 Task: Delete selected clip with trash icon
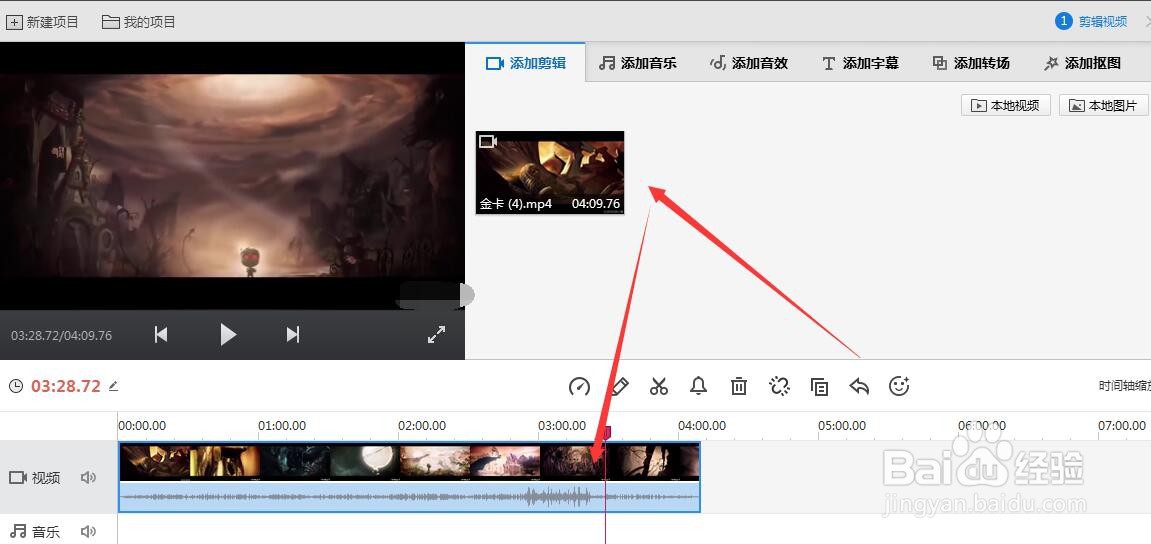[739, 386]
